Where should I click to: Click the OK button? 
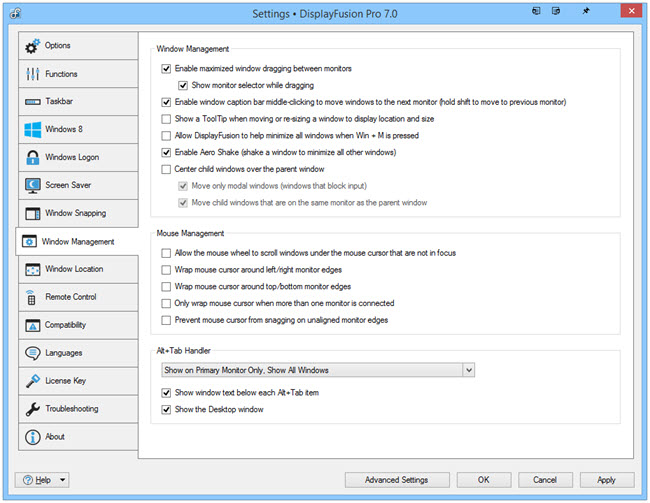484,480
